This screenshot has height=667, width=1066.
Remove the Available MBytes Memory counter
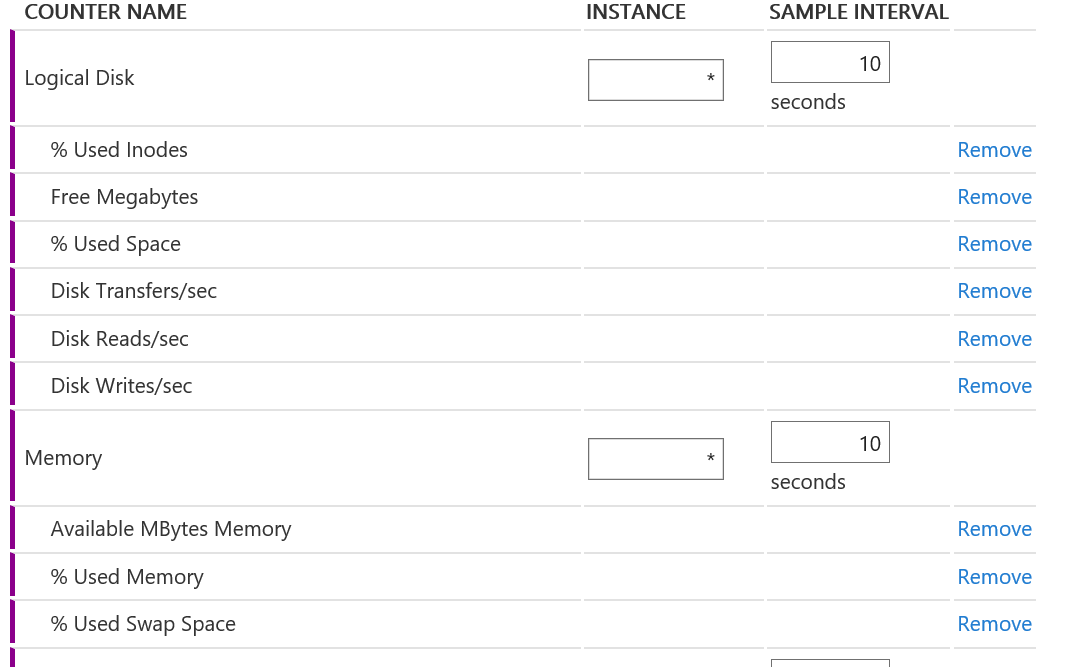tap(994, 529)
